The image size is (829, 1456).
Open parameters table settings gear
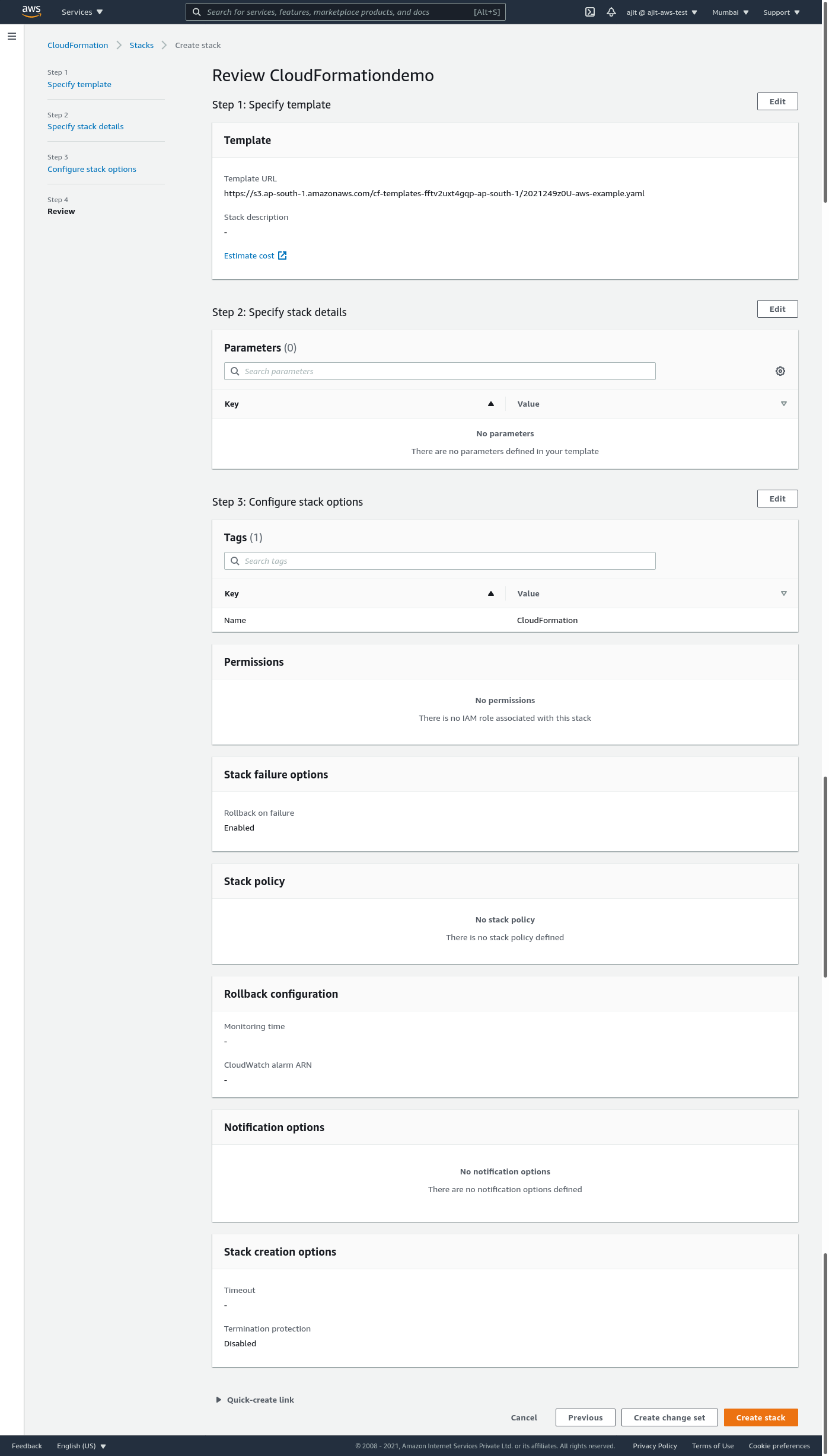780,371
